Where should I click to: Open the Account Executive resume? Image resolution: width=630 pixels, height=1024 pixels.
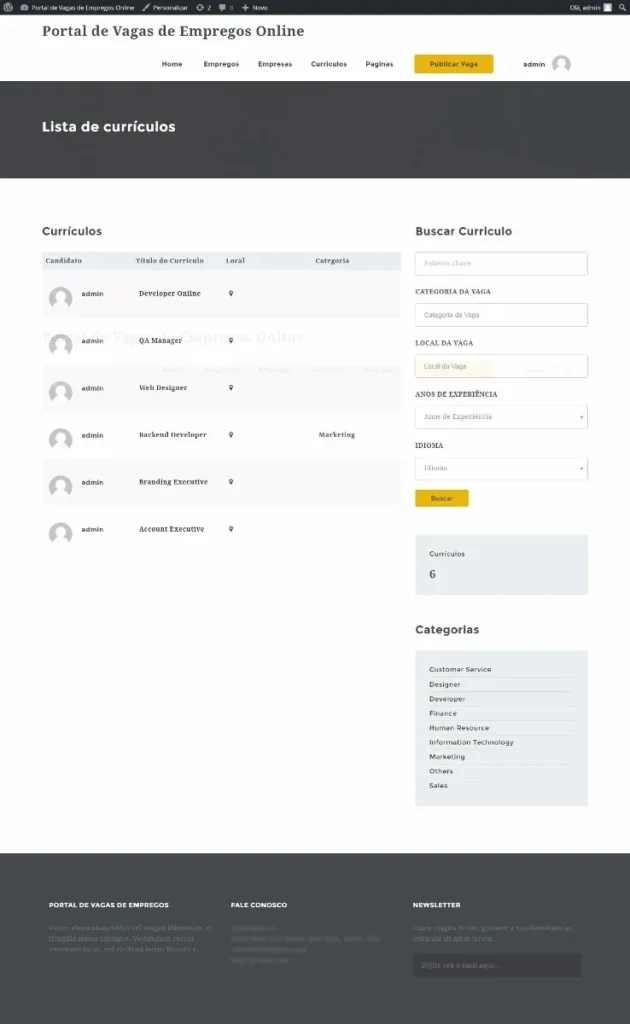point(171,529)
